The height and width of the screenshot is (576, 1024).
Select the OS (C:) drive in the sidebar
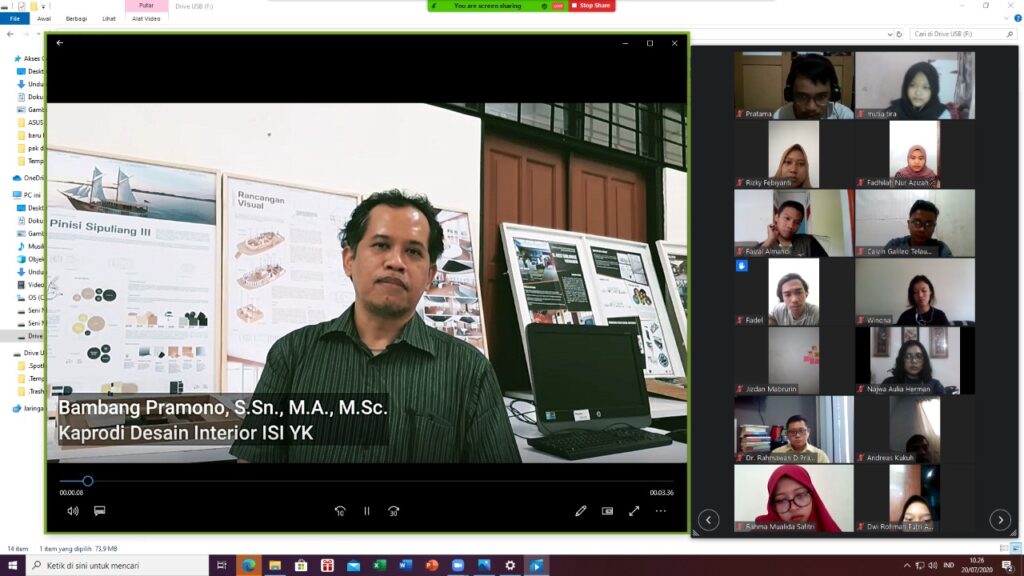click(x=31, y=298)
